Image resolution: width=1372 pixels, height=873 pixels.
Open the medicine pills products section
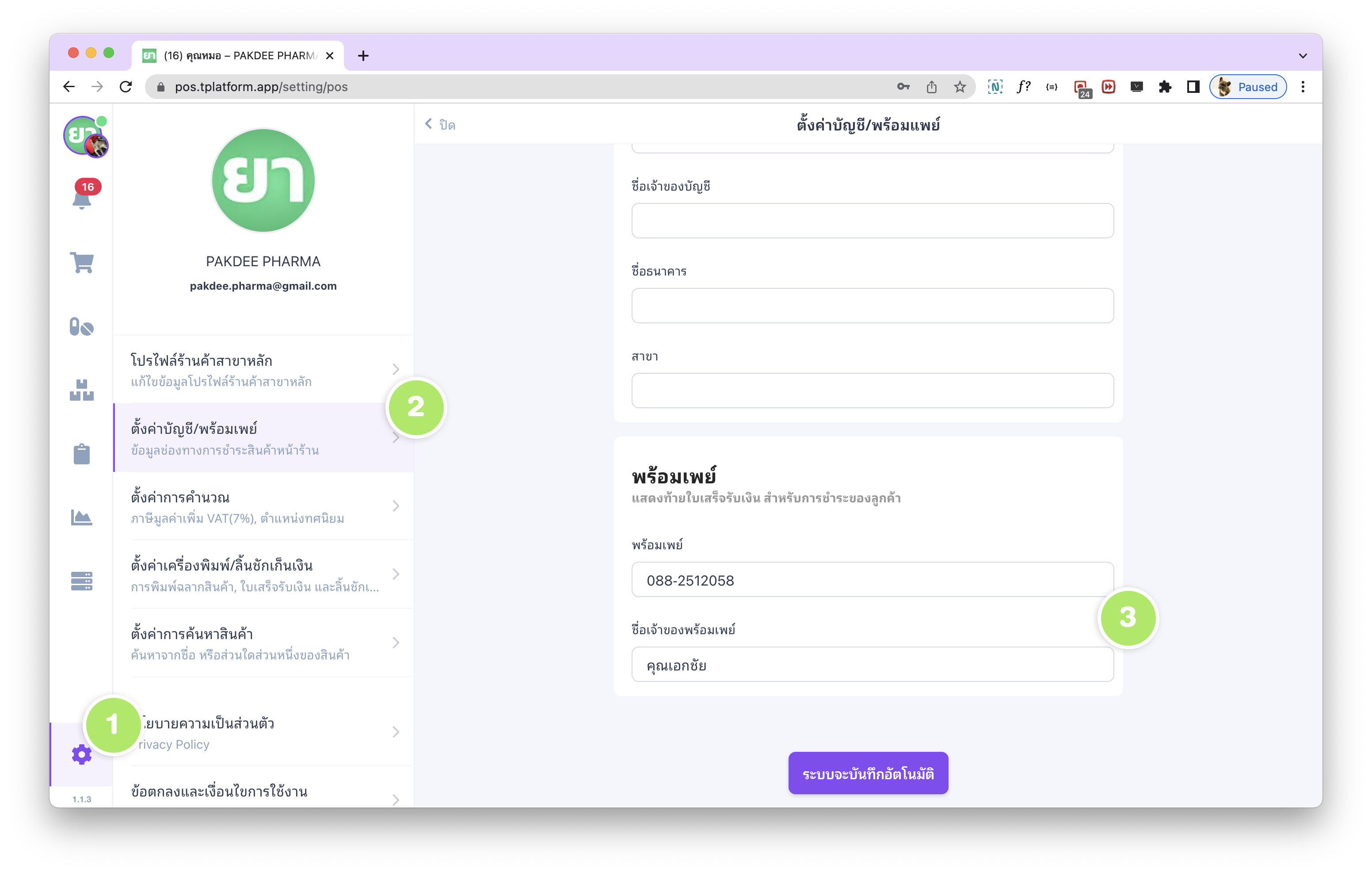(81, 327)
